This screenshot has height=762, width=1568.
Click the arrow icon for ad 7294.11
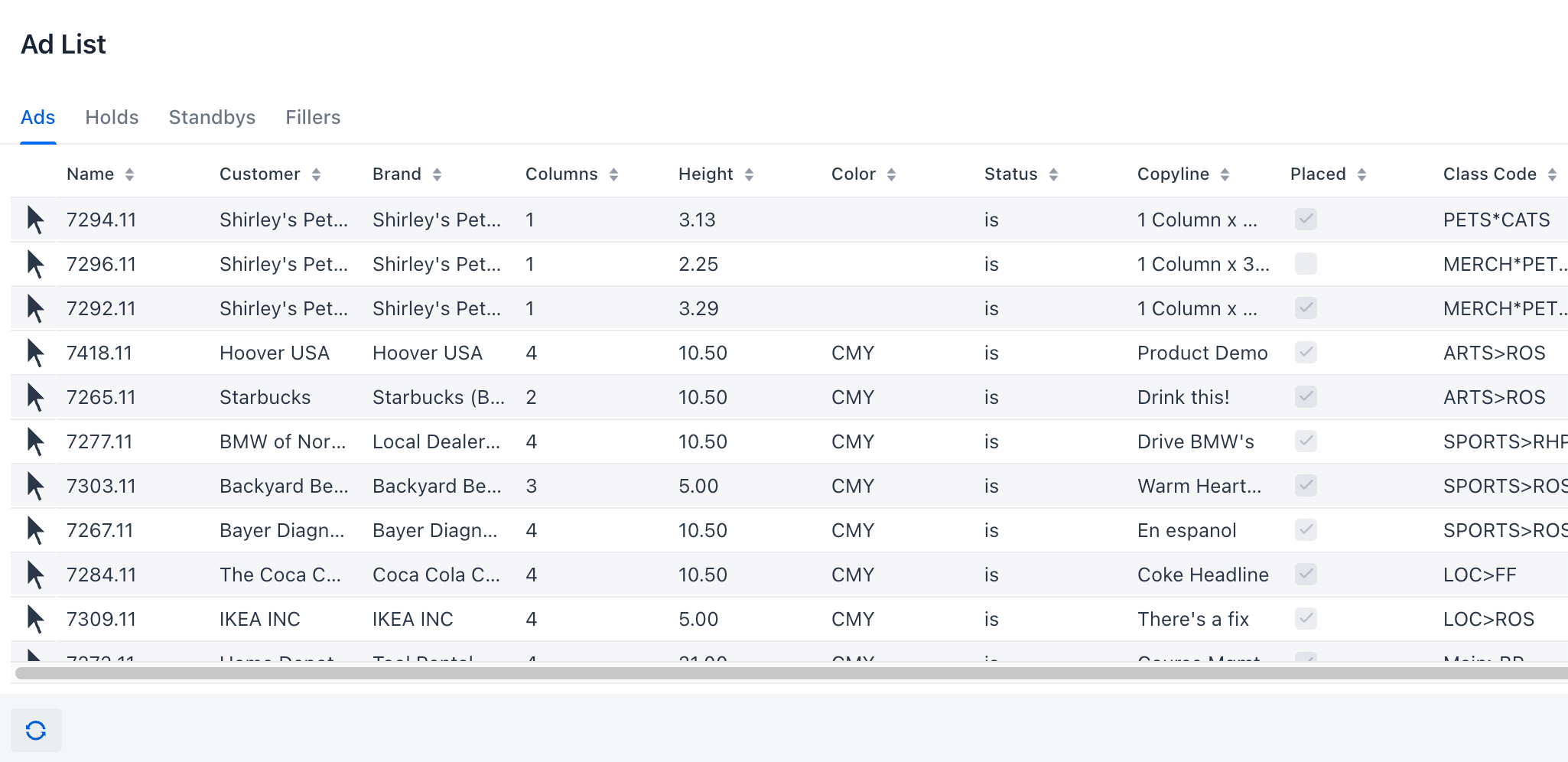(x=35, y=220)
